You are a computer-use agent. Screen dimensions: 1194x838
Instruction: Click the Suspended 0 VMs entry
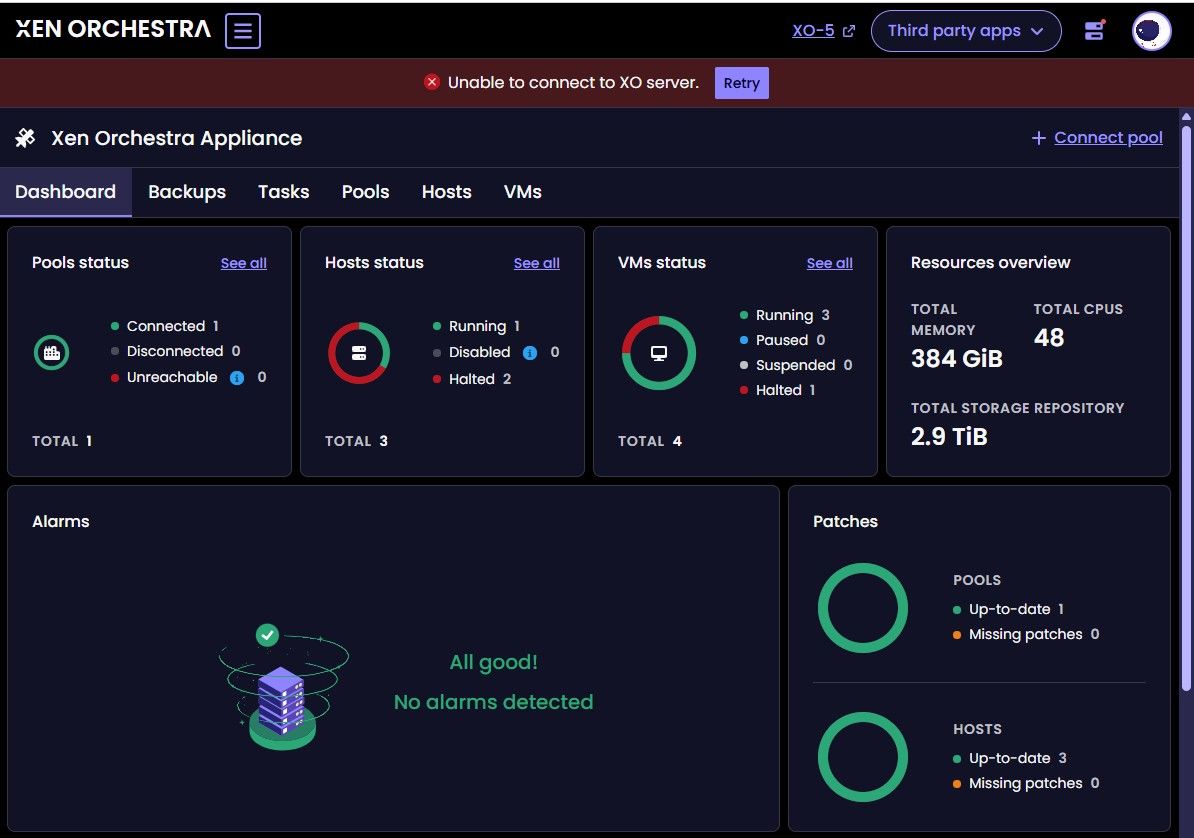tap(797, 365)
